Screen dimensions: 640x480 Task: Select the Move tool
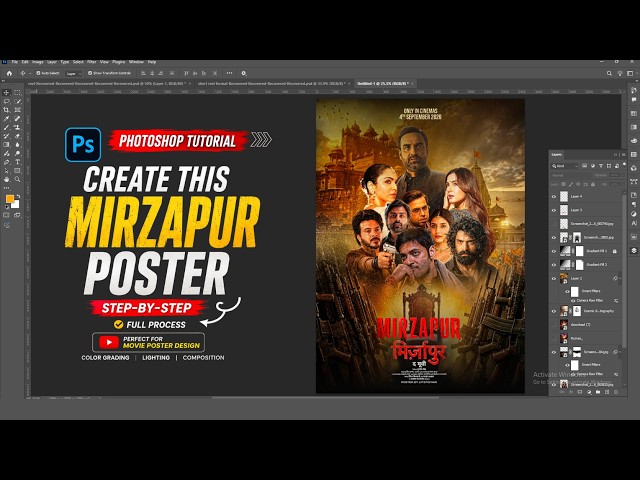click(7, 93)
